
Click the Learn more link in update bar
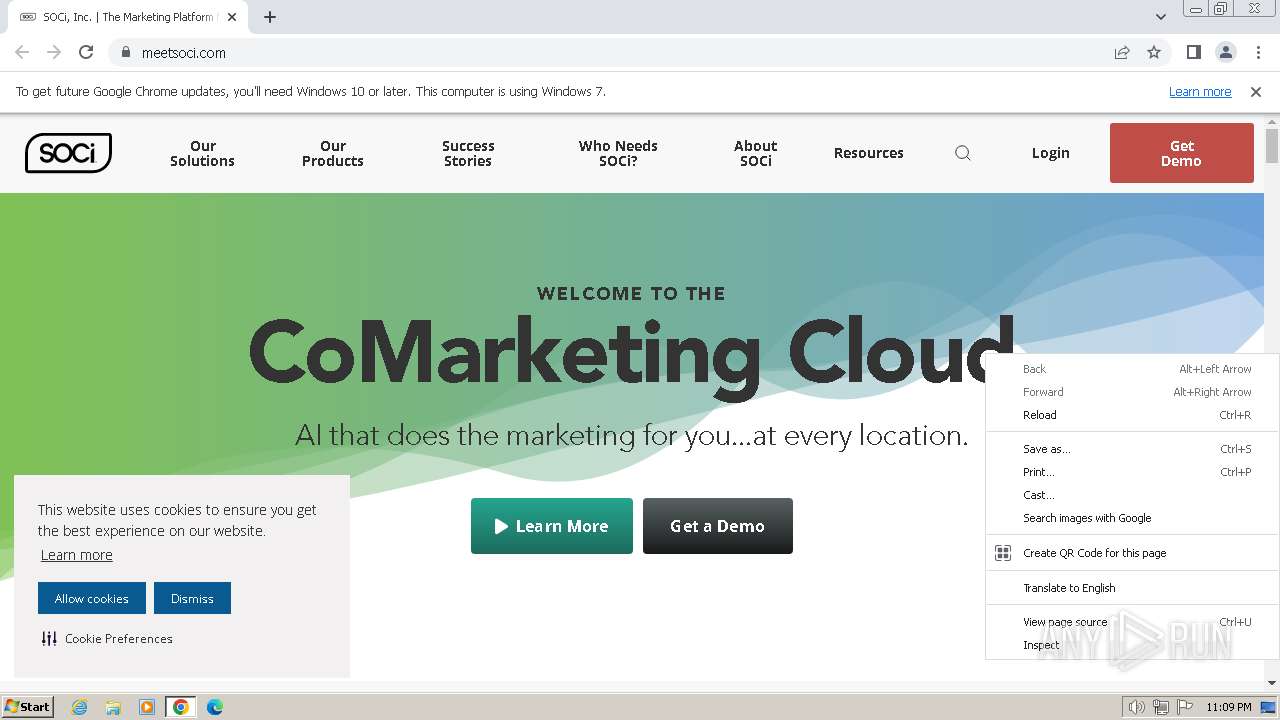(1200, 91)
